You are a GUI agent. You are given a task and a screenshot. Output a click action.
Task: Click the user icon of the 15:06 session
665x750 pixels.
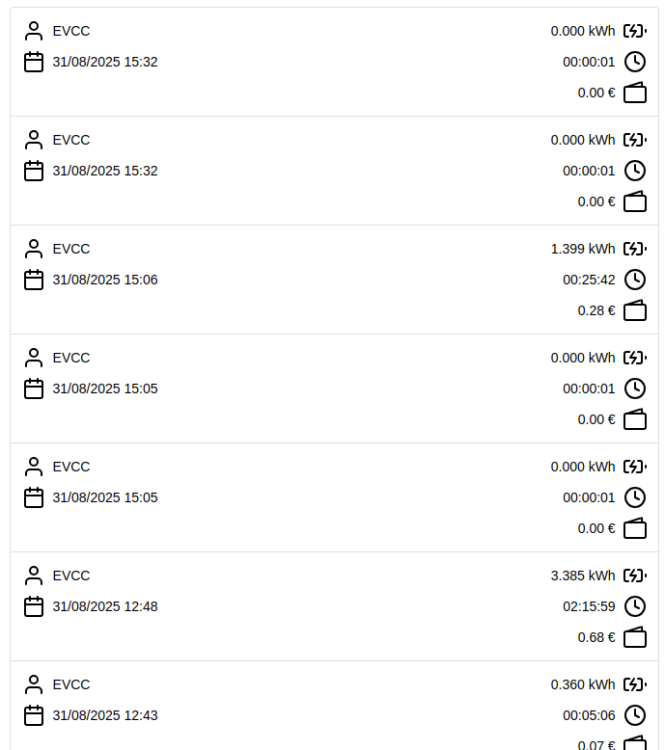(34, 248)
